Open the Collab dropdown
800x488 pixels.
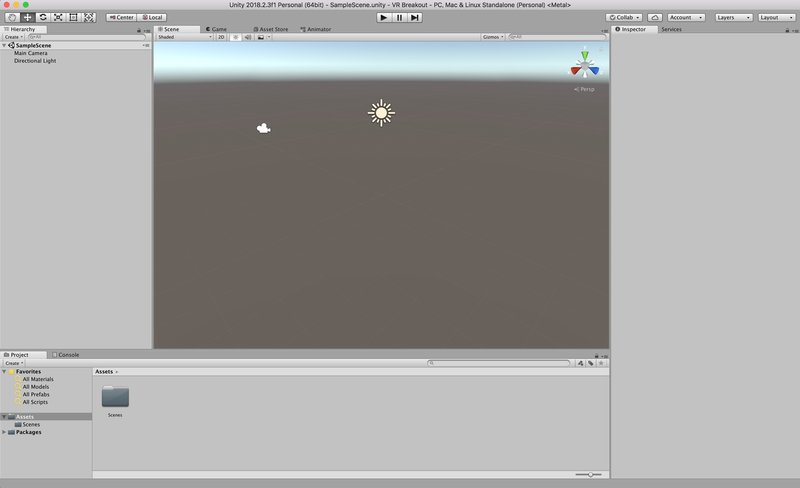pos(624,17)
